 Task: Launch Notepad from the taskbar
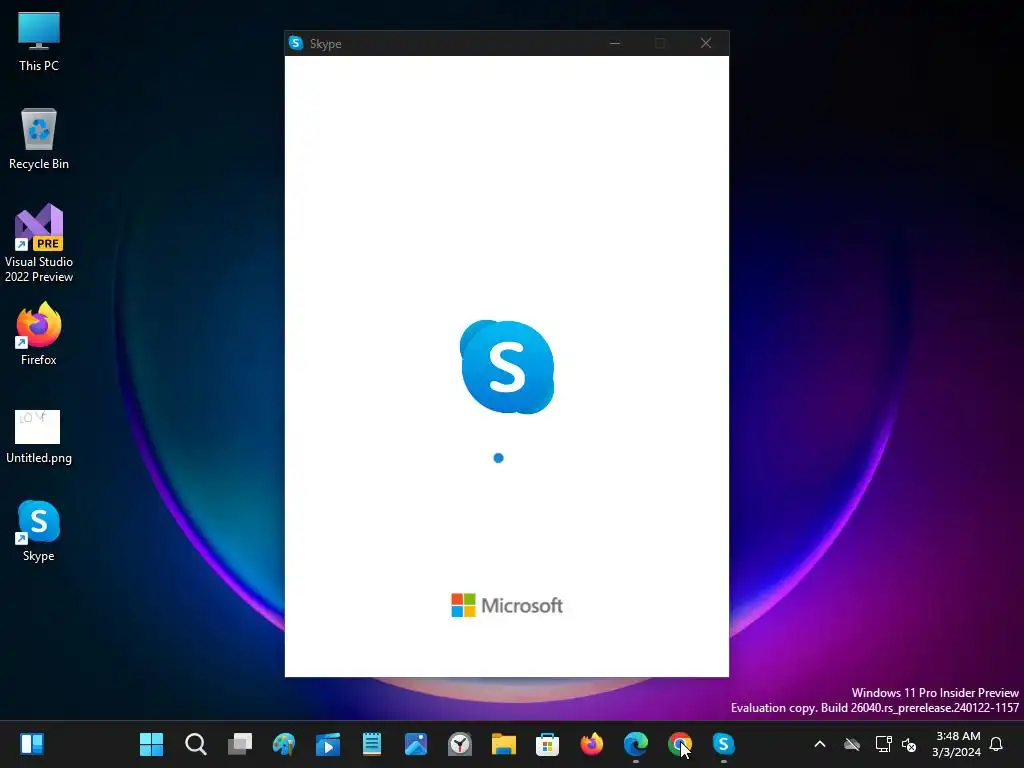point(372,744)
